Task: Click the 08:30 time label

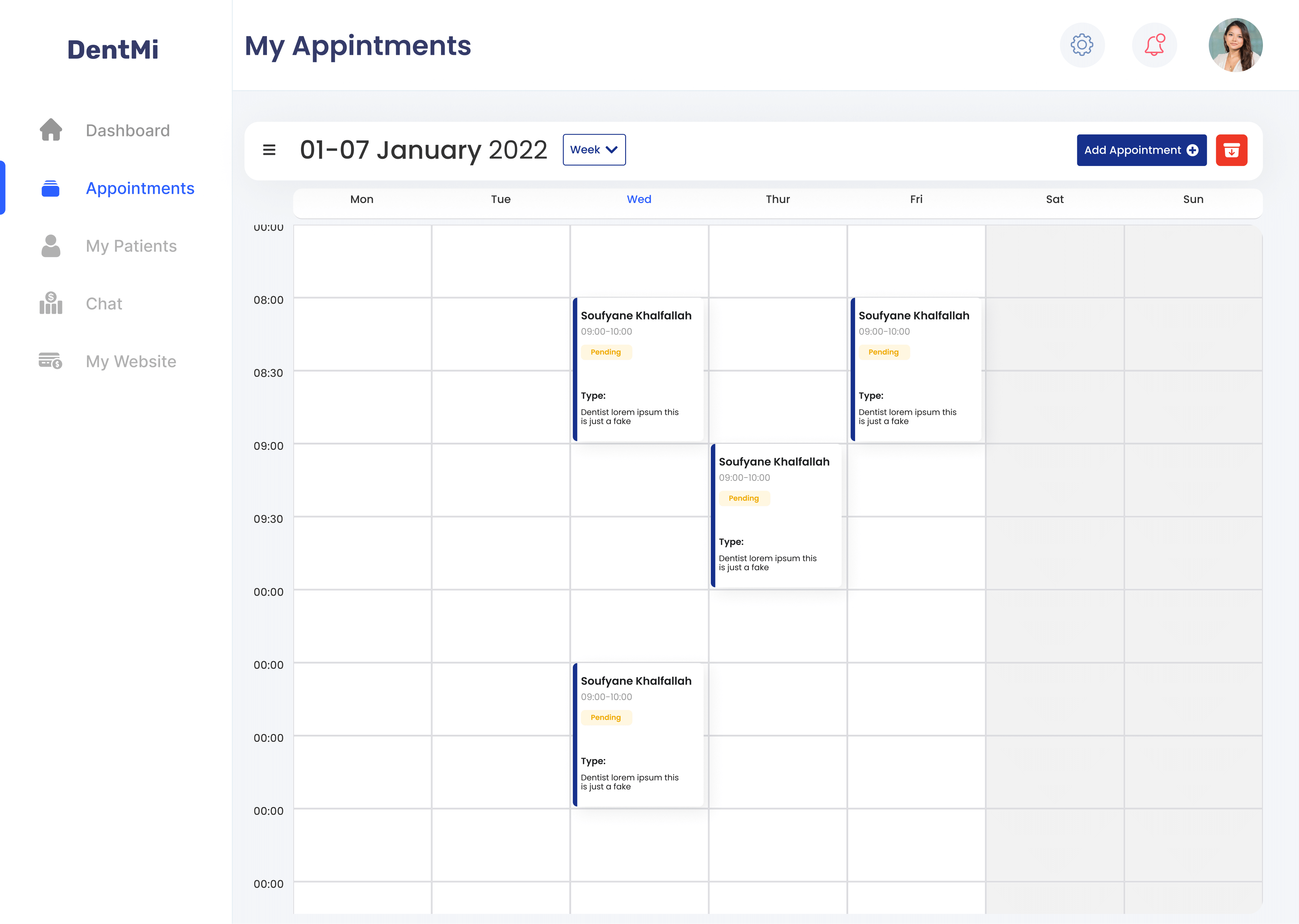Action: coord(269,373)
